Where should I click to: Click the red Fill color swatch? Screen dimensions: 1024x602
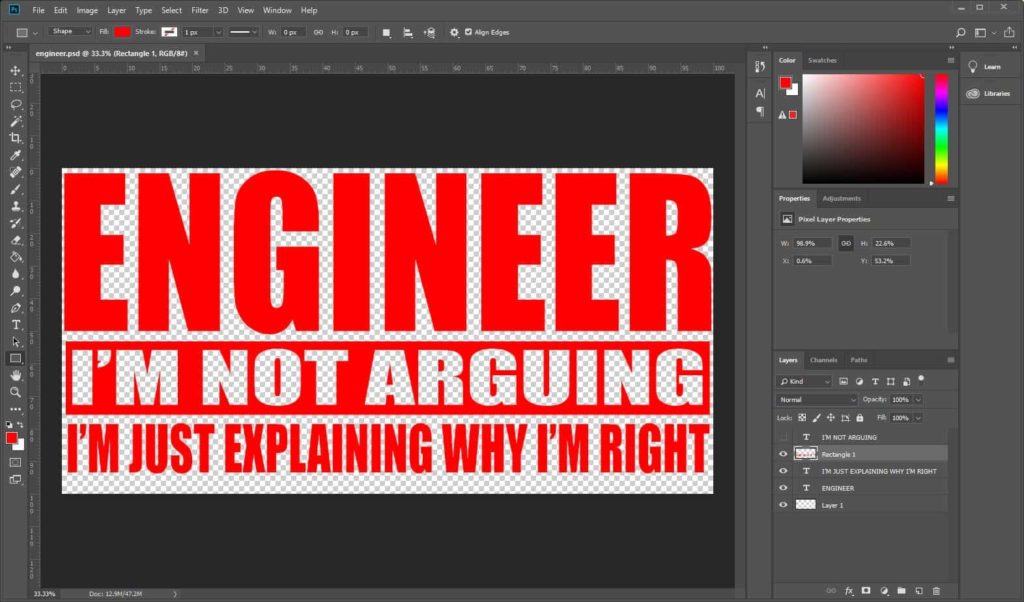point(122,32)
